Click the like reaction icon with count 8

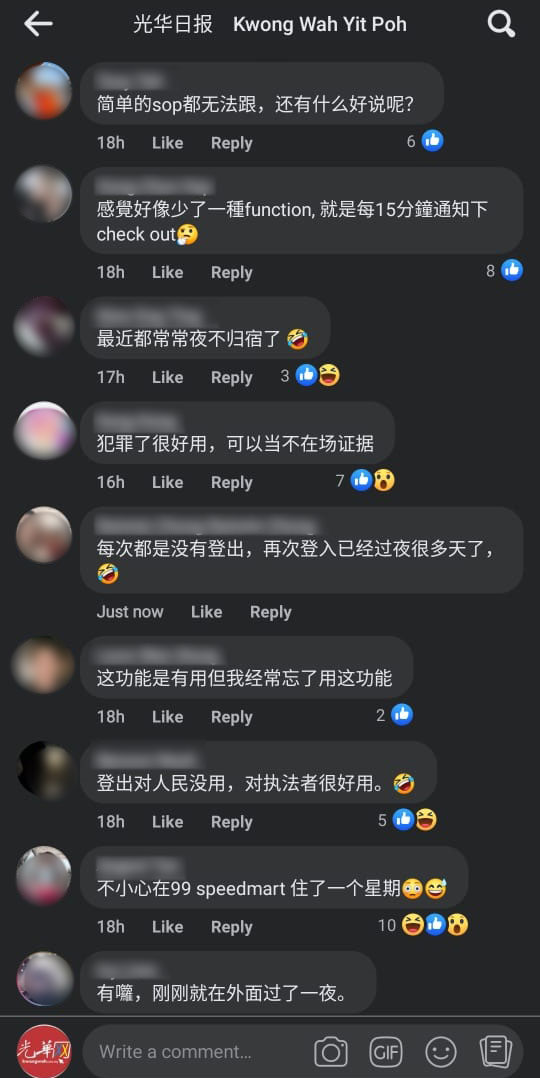coord(512,270)
